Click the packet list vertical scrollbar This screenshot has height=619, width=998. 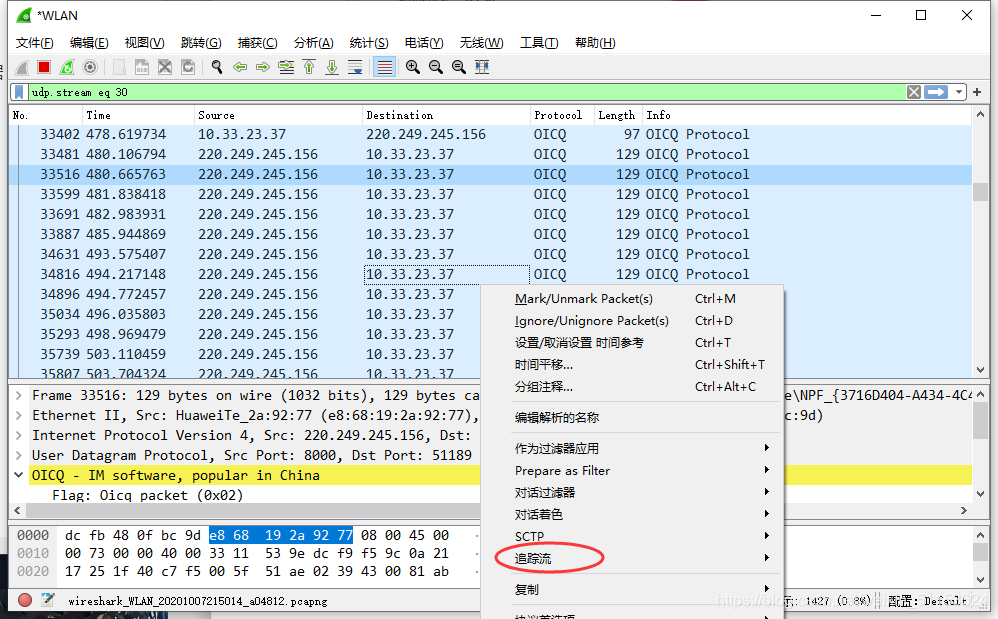click(x=980, y=250)
